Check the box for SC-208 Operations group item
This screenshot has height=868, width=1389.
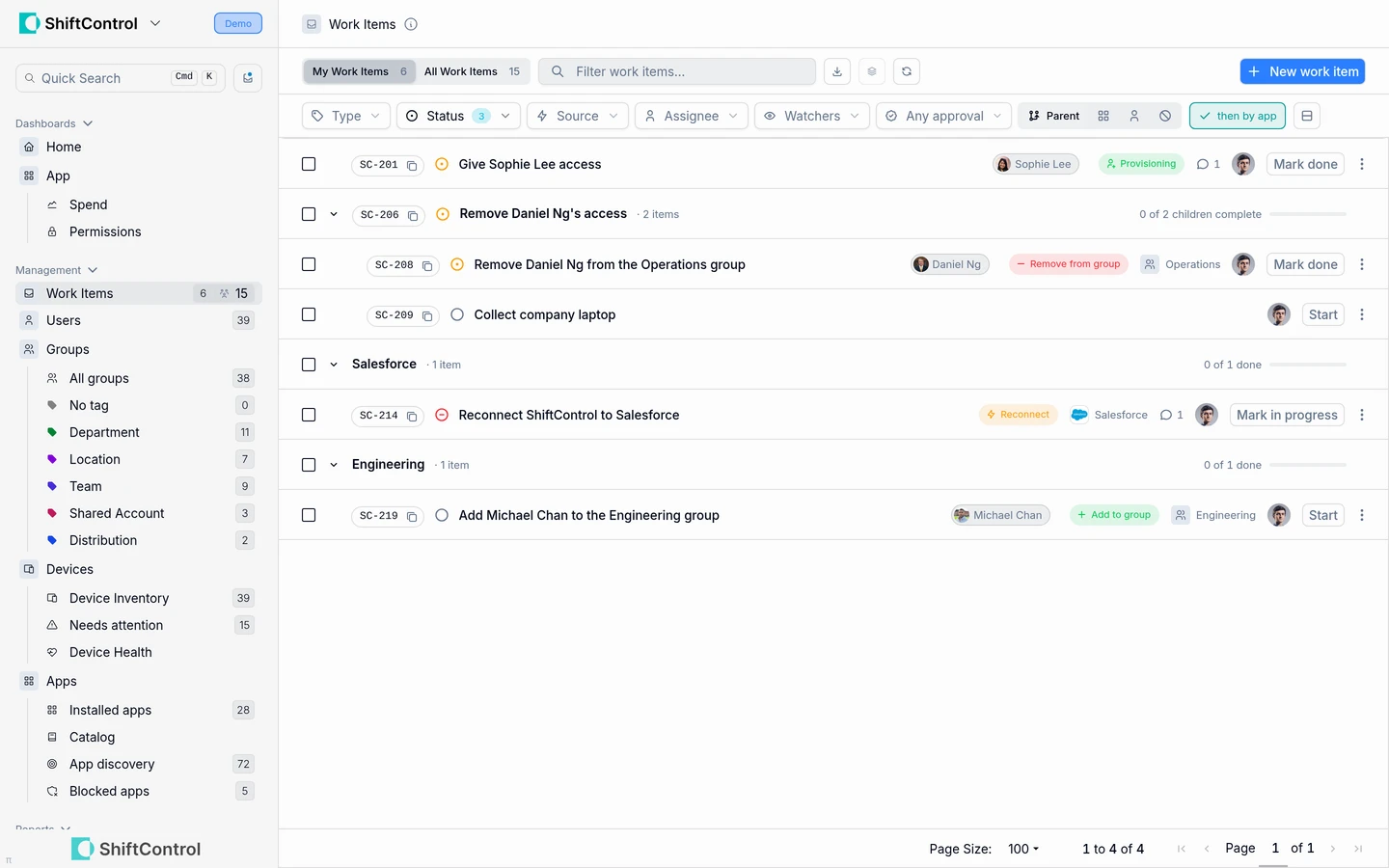tap(309, 264)
